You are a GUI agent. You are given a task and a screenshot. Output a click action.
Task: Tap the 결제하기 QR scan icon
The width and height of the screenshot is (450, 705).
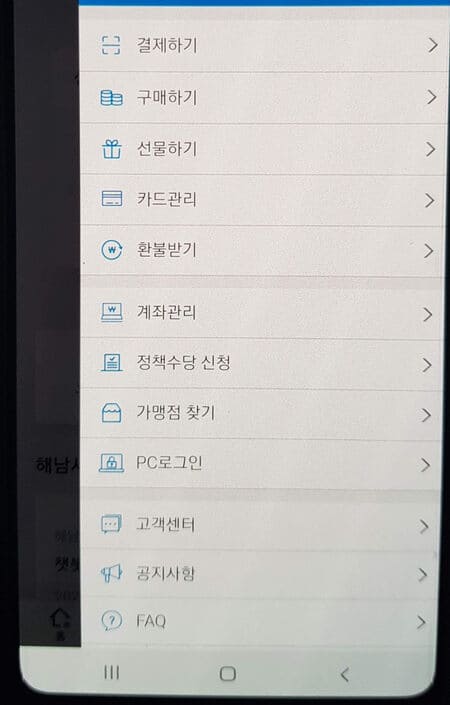111,45
